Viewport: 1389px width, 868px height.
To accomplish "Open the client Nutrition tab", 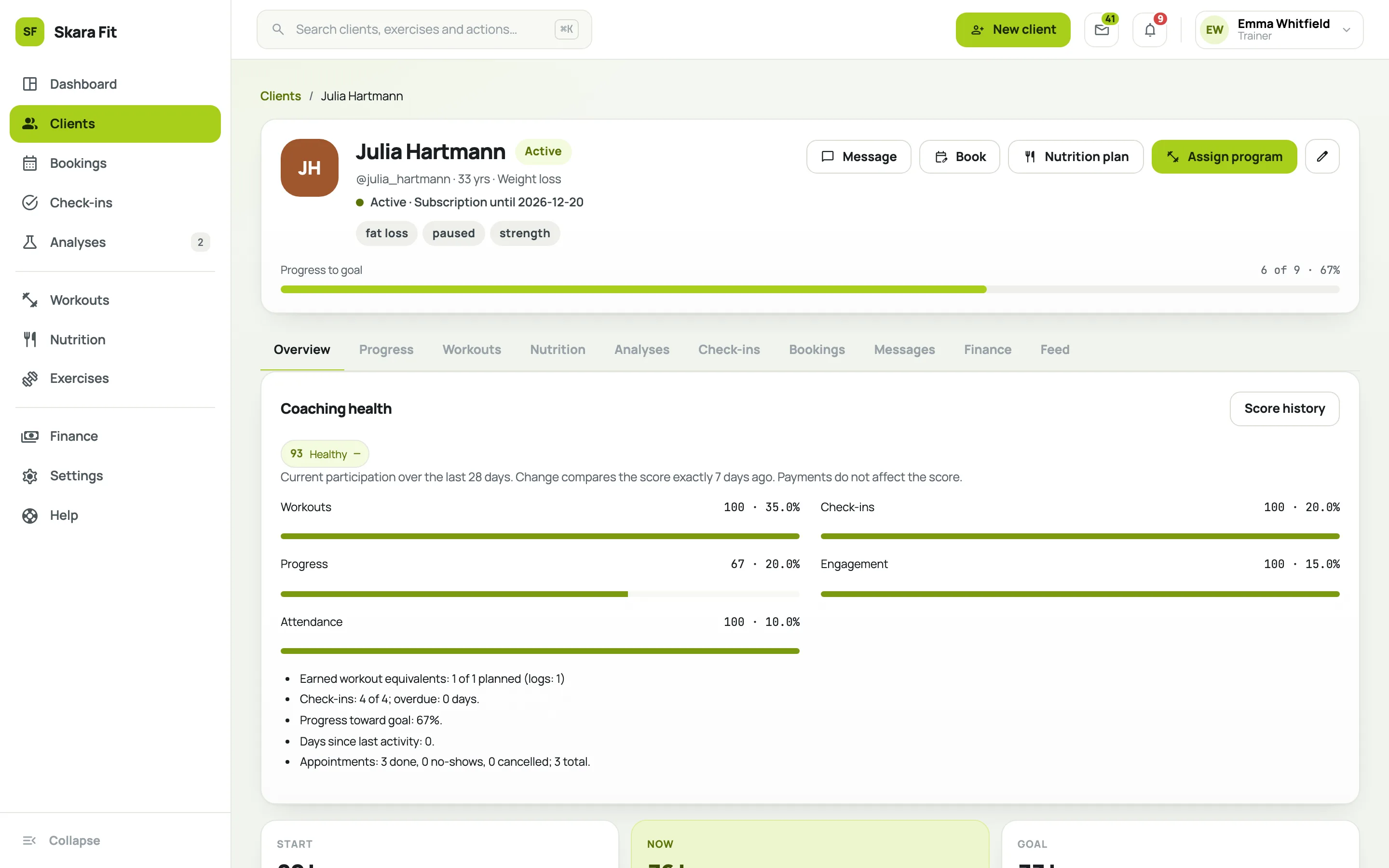I will (558, 350).
